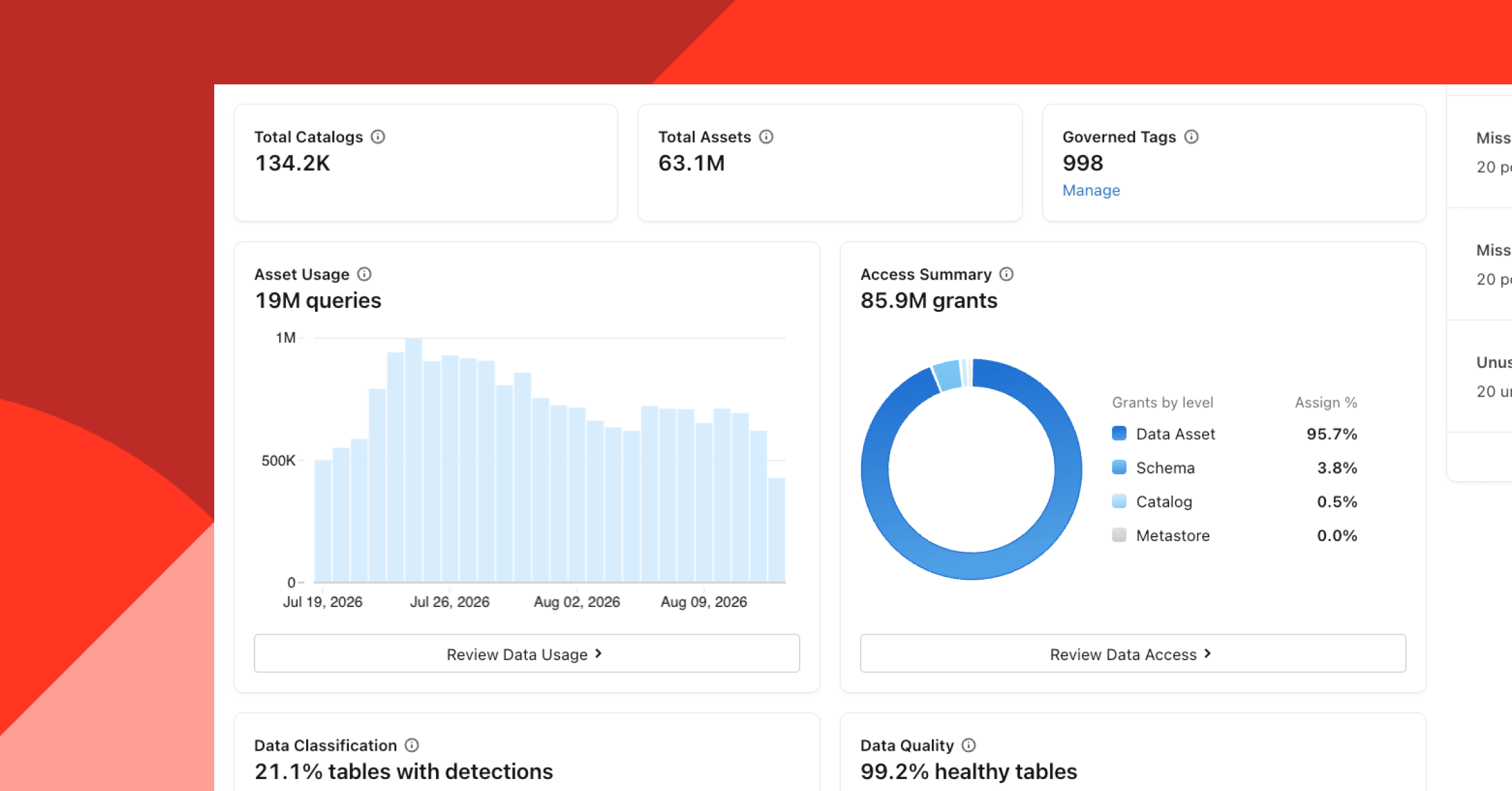Click the Assign % column header
Screen dimensions: 1512x791
(x=1326, y=402)
